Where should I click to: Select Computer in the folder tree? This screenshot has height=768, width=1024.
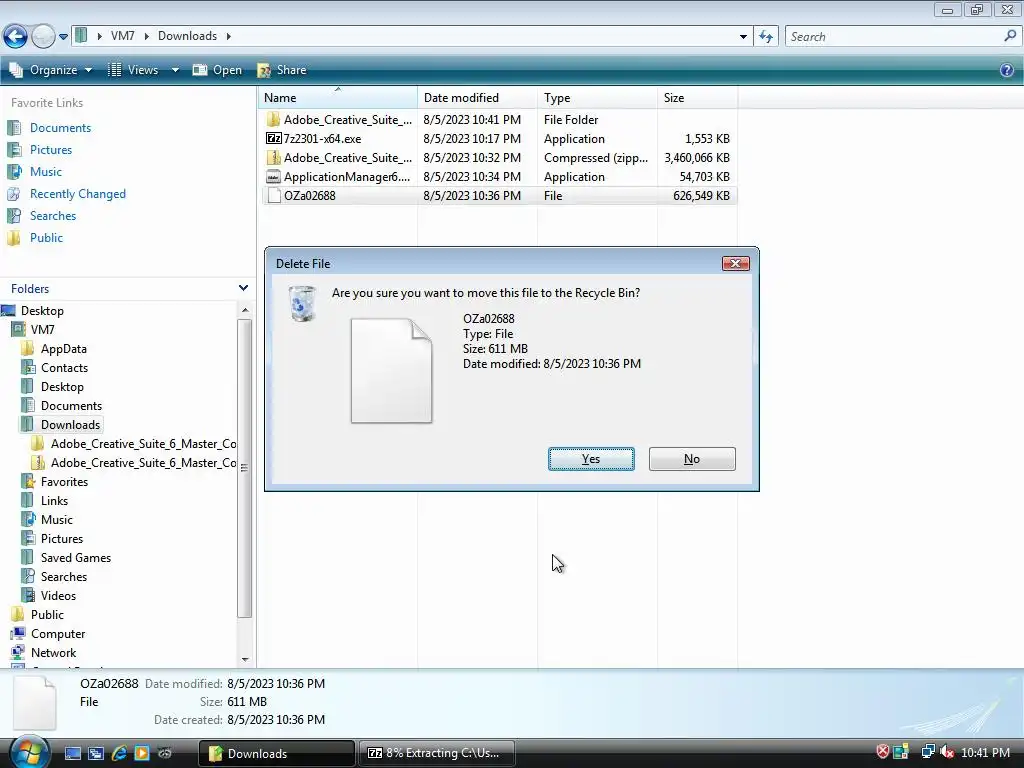coord(58,633)
